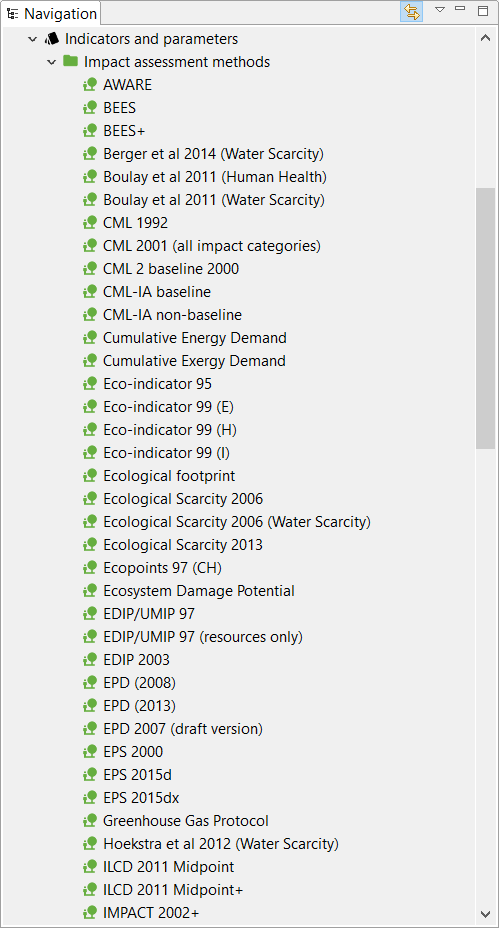Collapse the Impact assessment methods folder
Screen dimensions: 499x928
[52, 62]
